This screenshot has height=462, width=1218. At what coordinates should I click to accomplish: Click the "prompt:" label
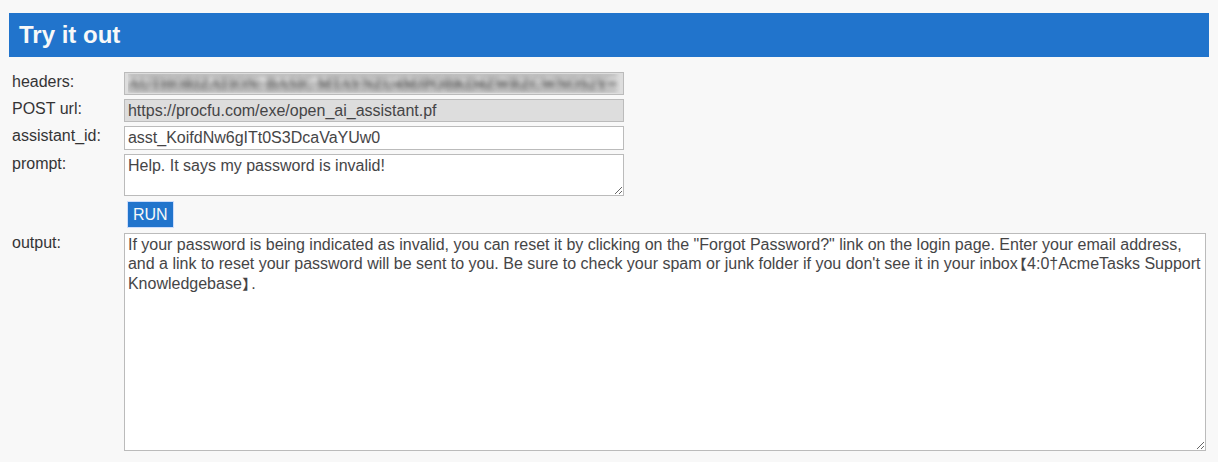39,163
